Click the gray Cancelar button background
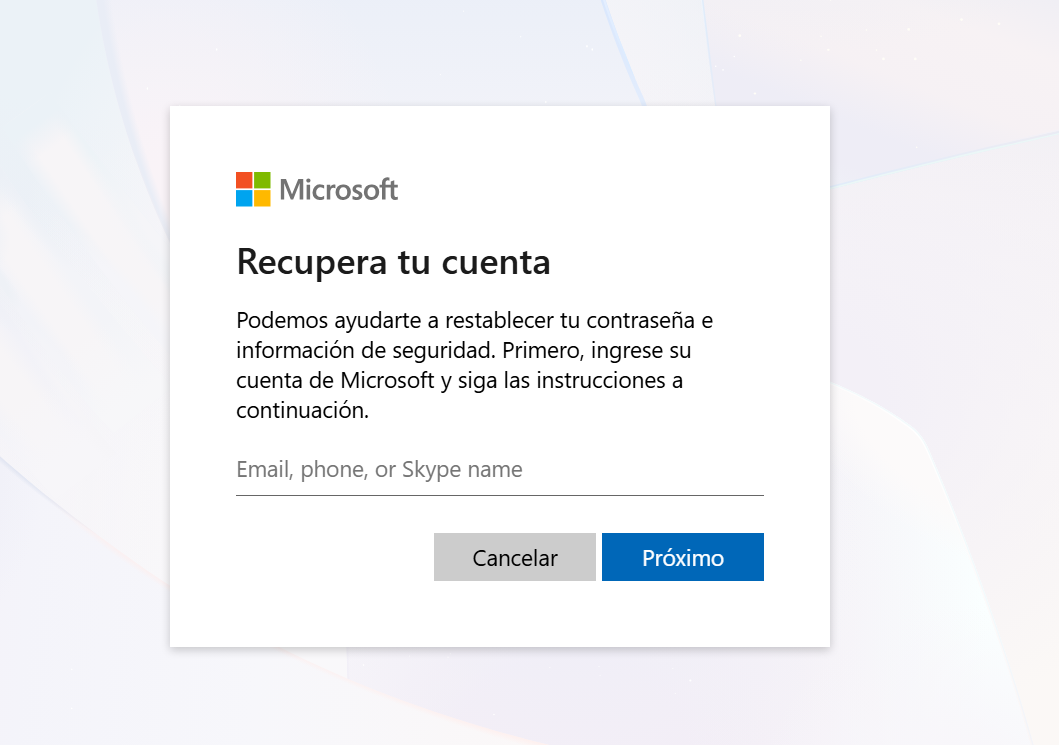1059x745 pixels. tap(514, 557)
